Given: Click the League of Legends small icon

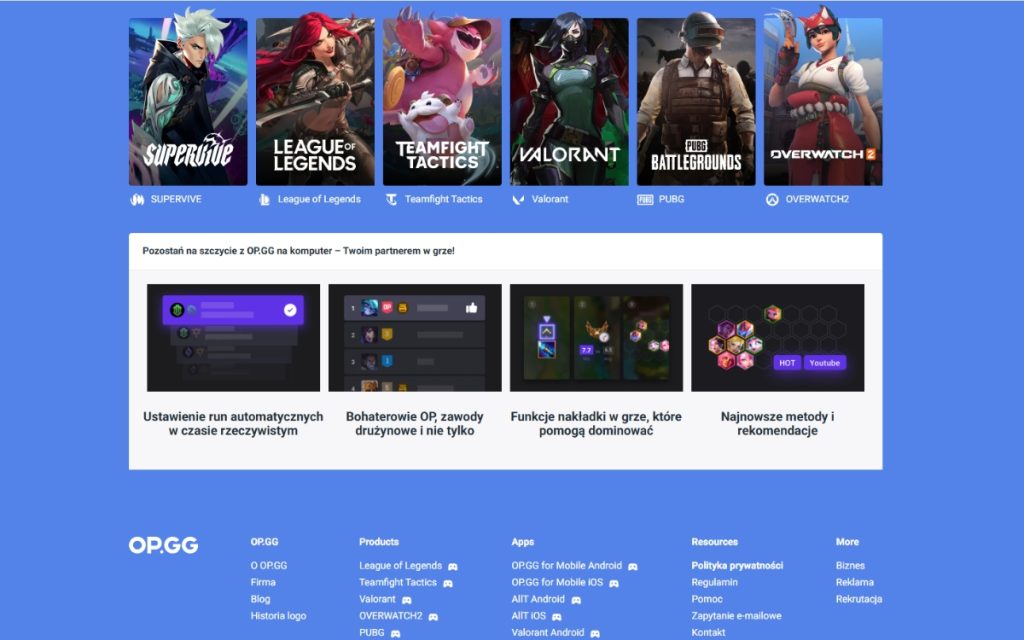Looking at the screenshot, I should [265, 199].
